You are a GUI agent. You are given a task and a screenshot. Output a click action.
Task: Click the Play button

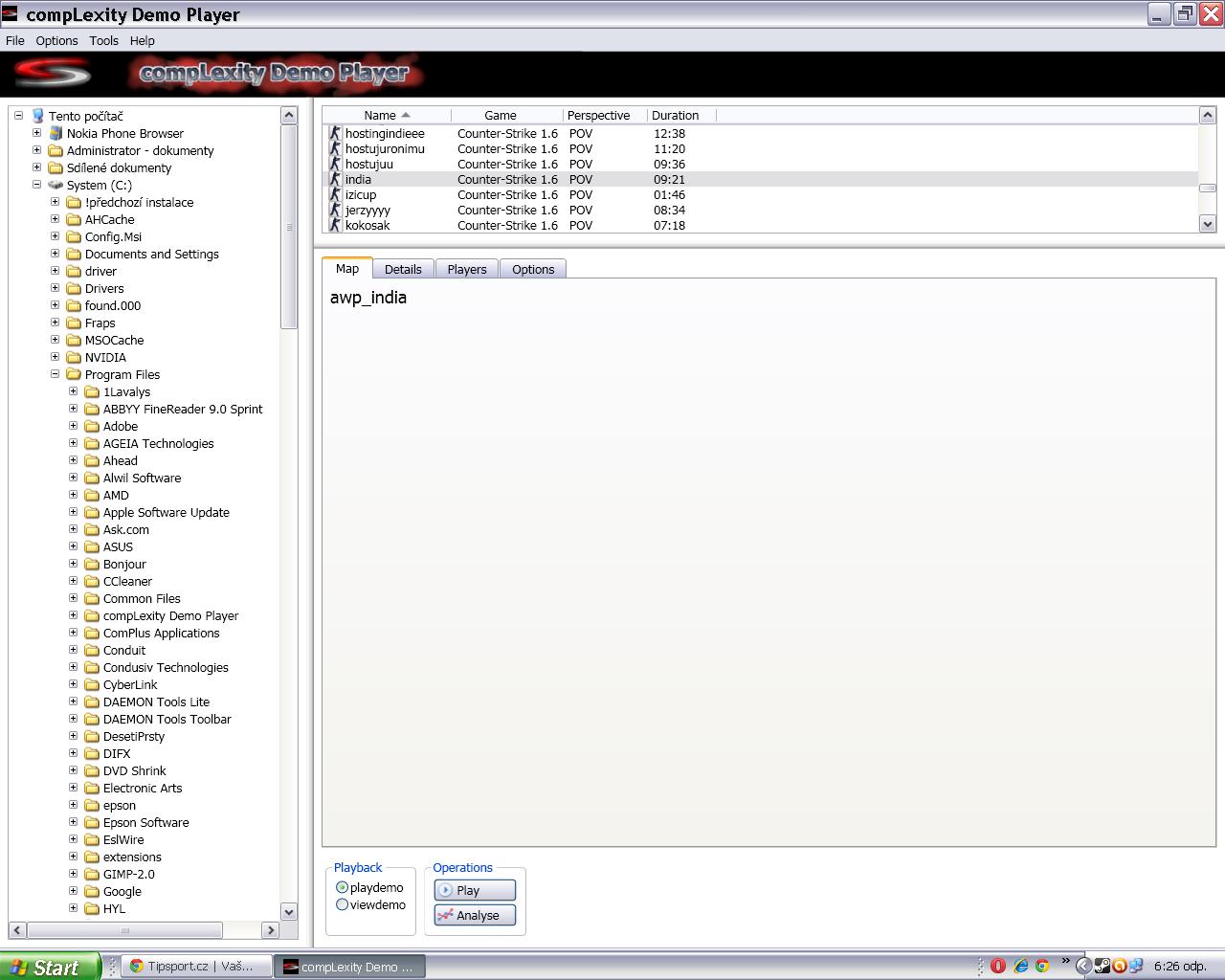coord(475,890)
